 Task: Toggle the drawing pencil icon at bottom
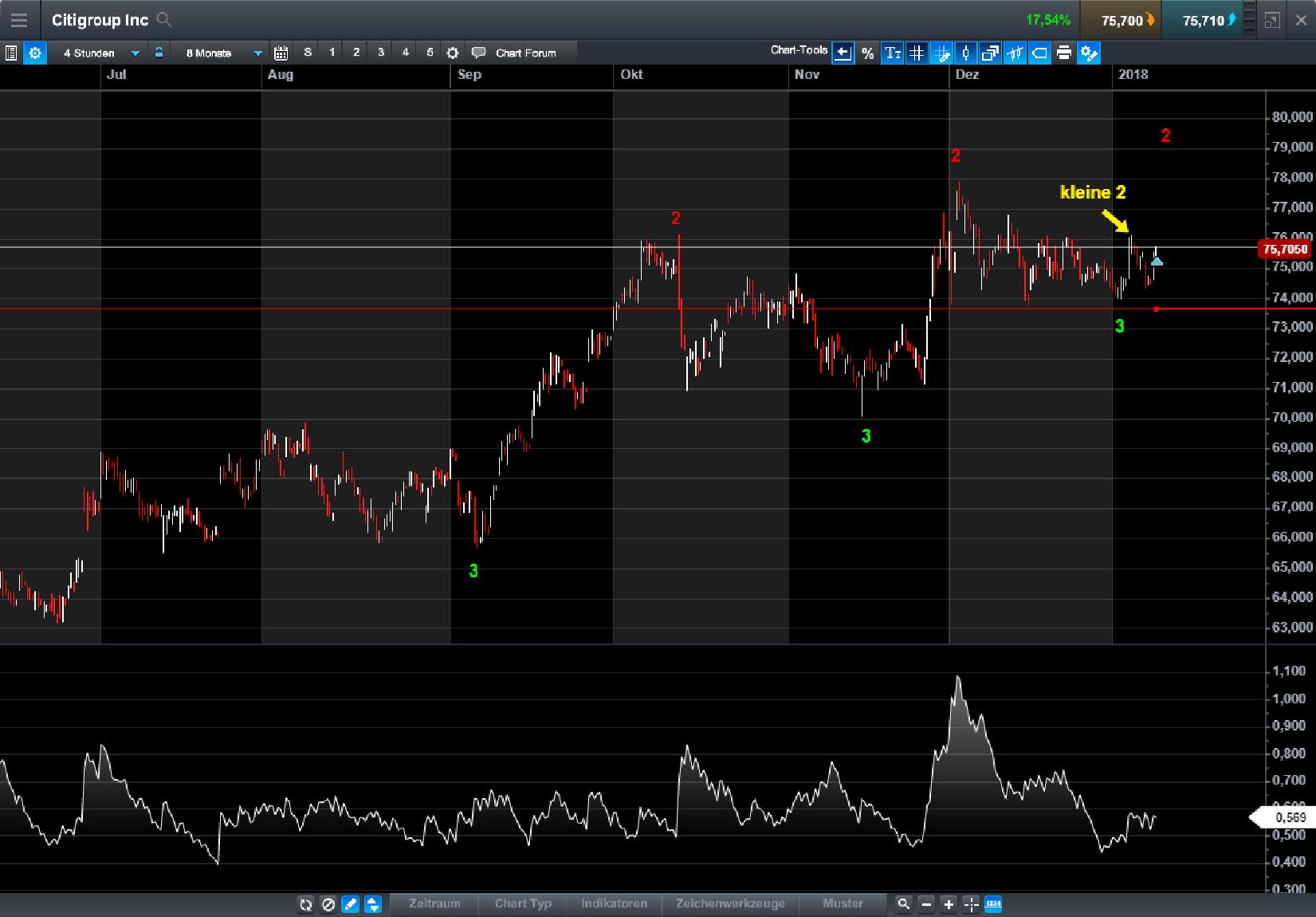point(351,904)
